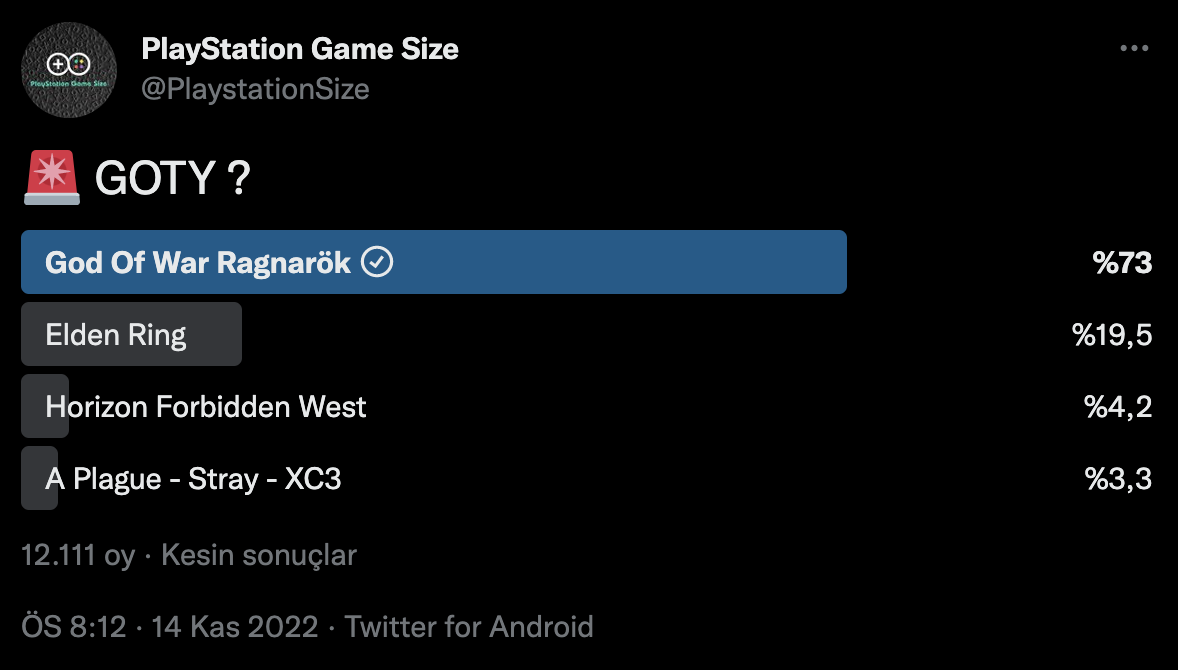Screen dimensions: 1178x670
Task: Open the PlayStation Game Size display name
Action: 300,49
